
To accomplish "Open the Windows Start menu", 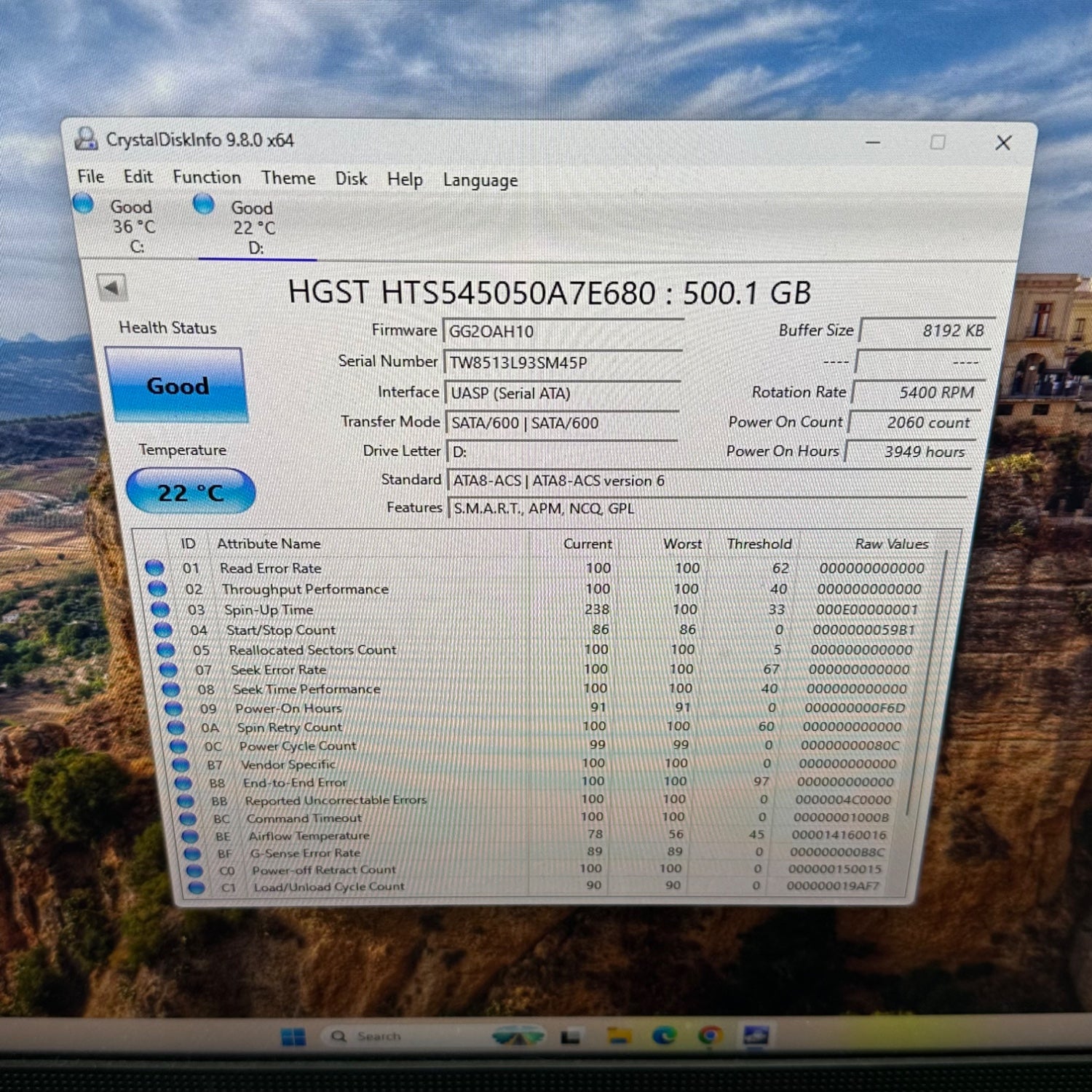I will click(293, 1037).
